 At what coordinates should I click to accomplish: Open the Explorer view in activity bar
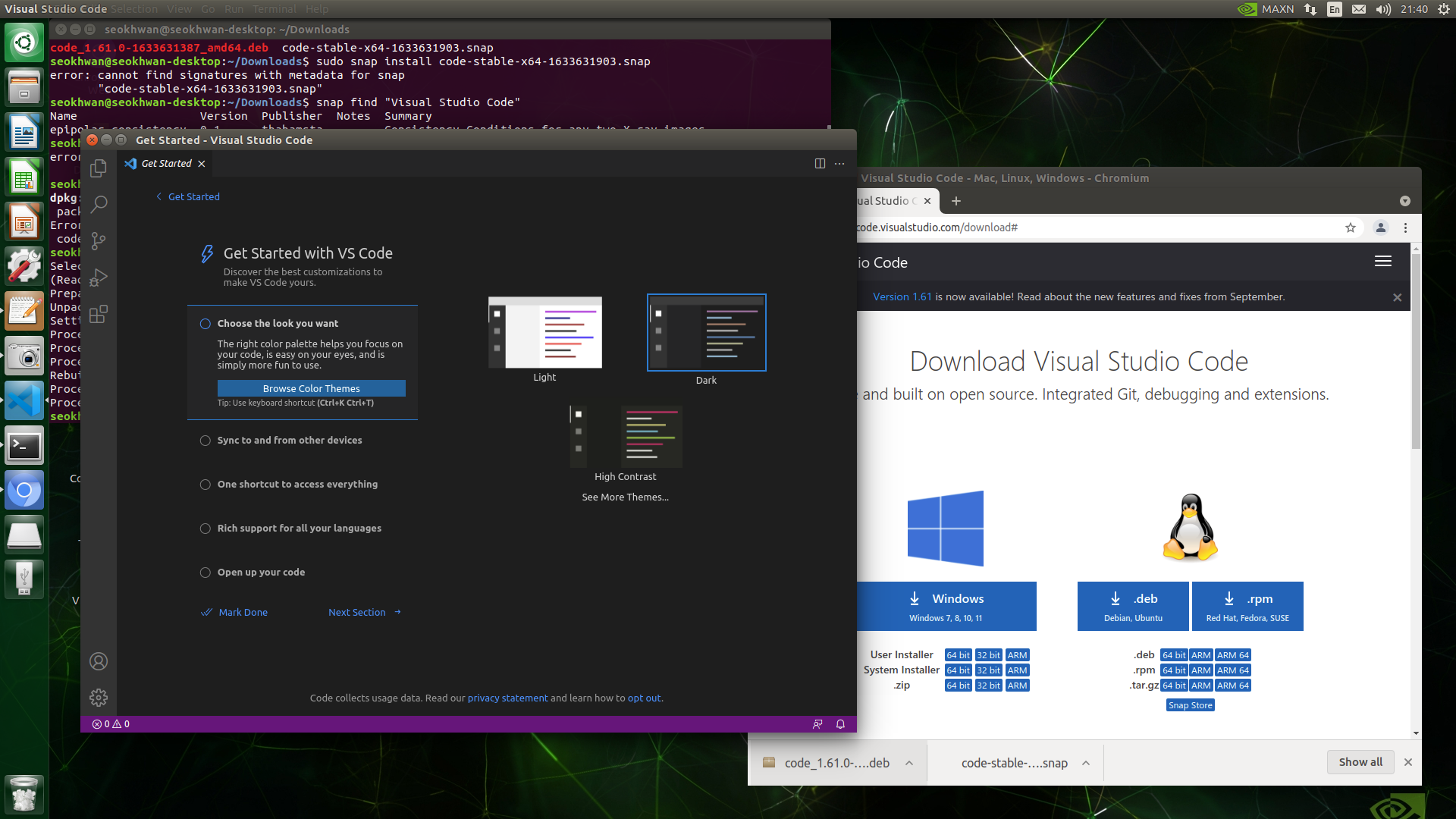pos(99,168)
